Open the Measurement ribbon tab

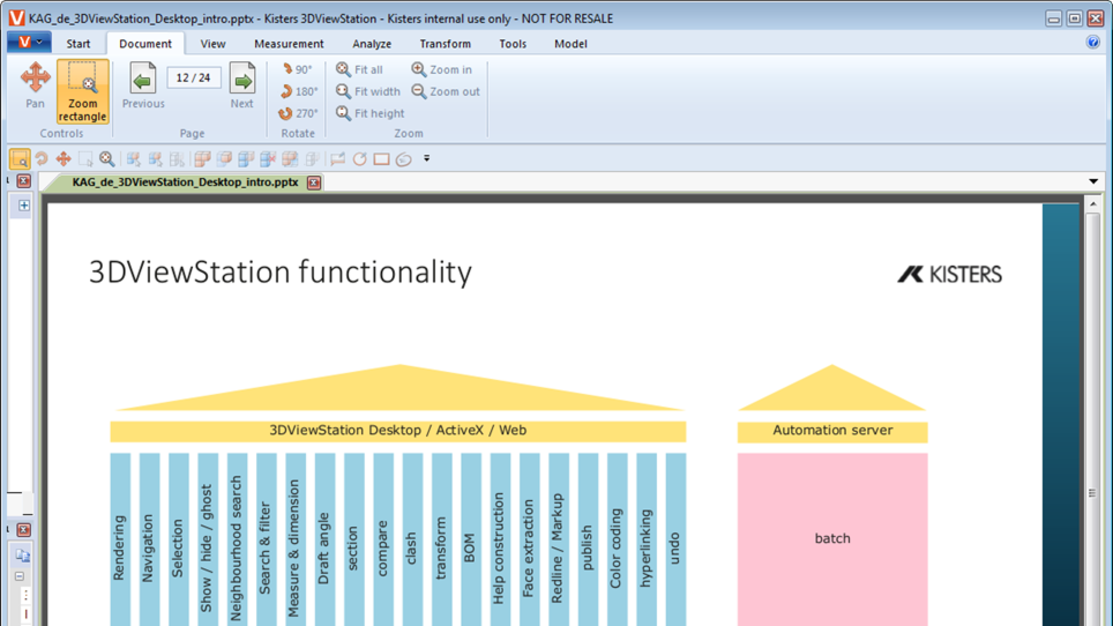coord(289,43)
